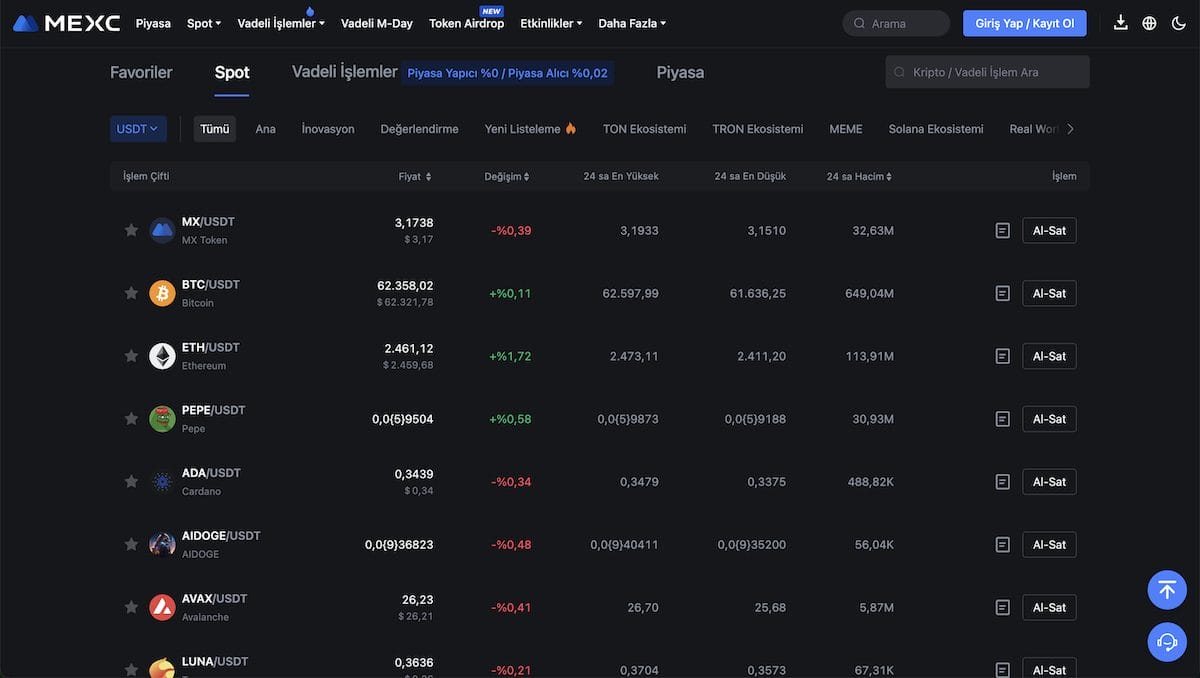
Task: Open the language selector globe icon
Action: [x=1148, y=22]
